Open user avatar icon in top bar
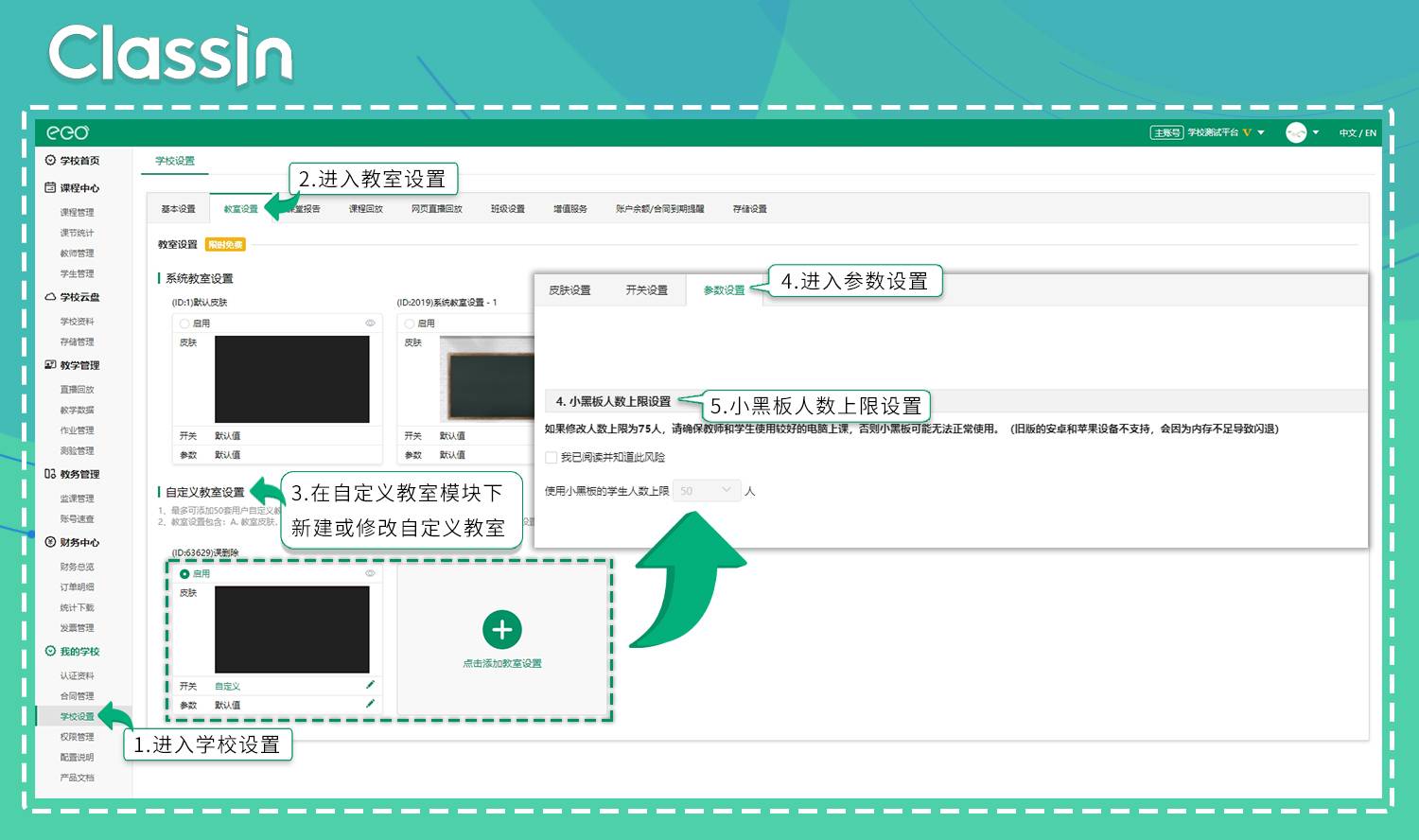 1296,132
